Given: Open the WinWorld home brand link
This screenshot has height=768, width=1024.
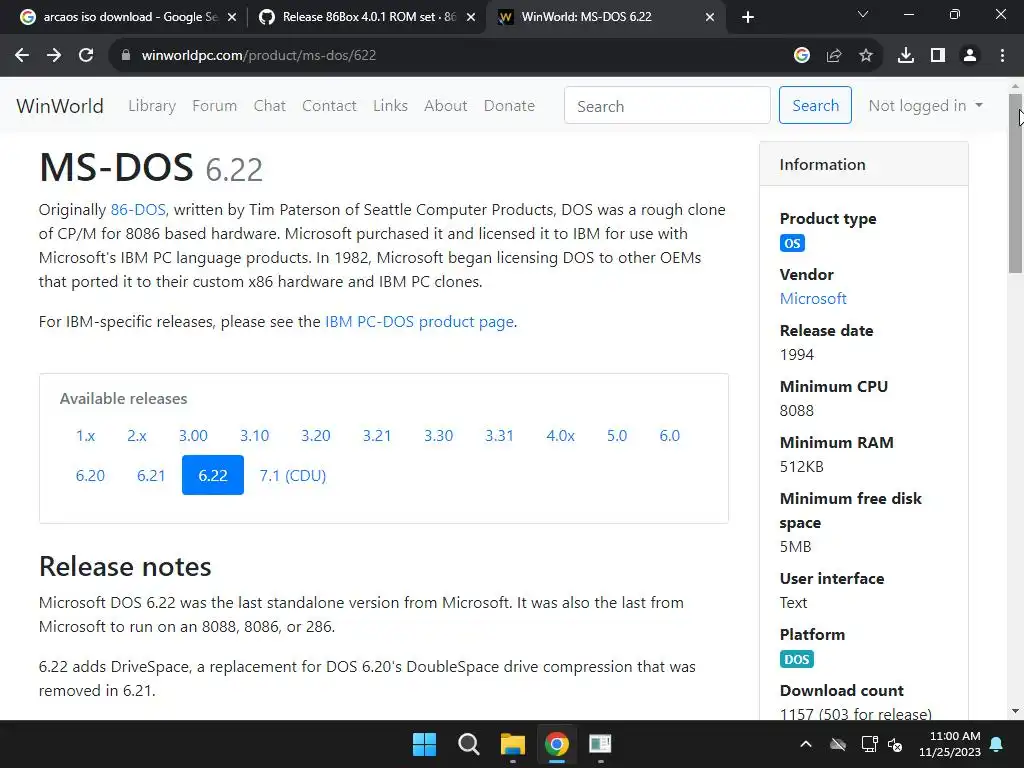Looking at the screenshot, I should 59,106.
